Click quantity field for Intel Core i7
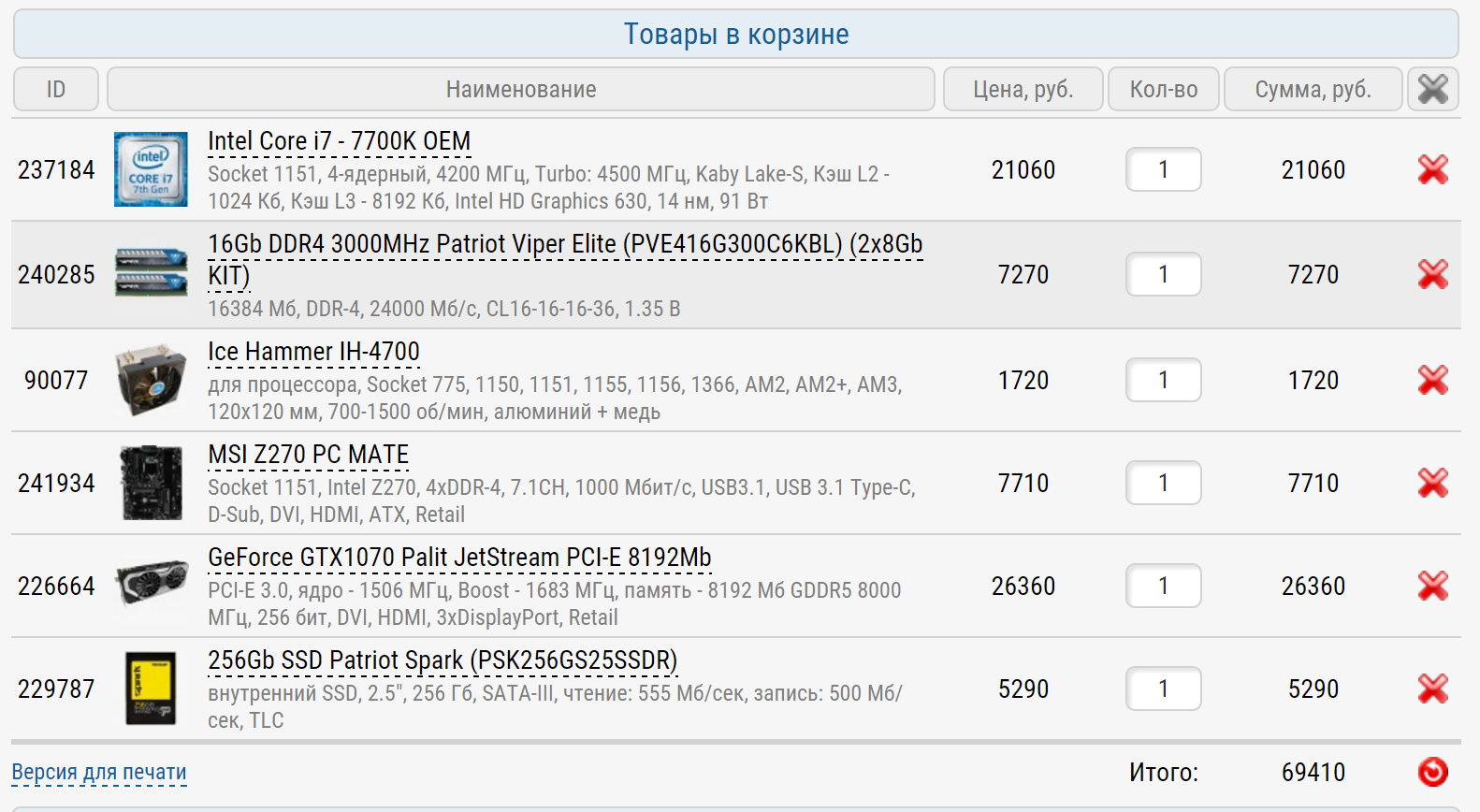 1164,169
